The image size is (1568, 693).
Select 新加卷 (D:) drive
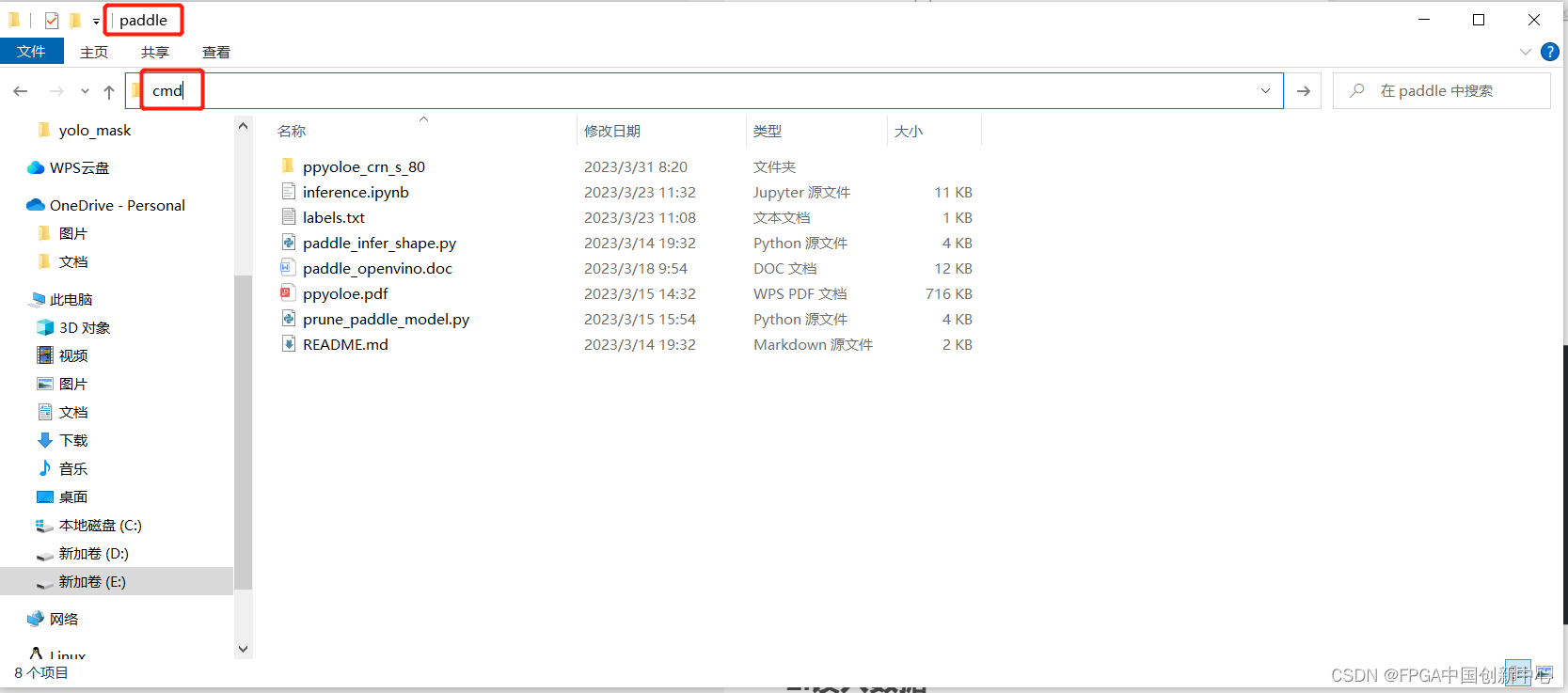93,554
